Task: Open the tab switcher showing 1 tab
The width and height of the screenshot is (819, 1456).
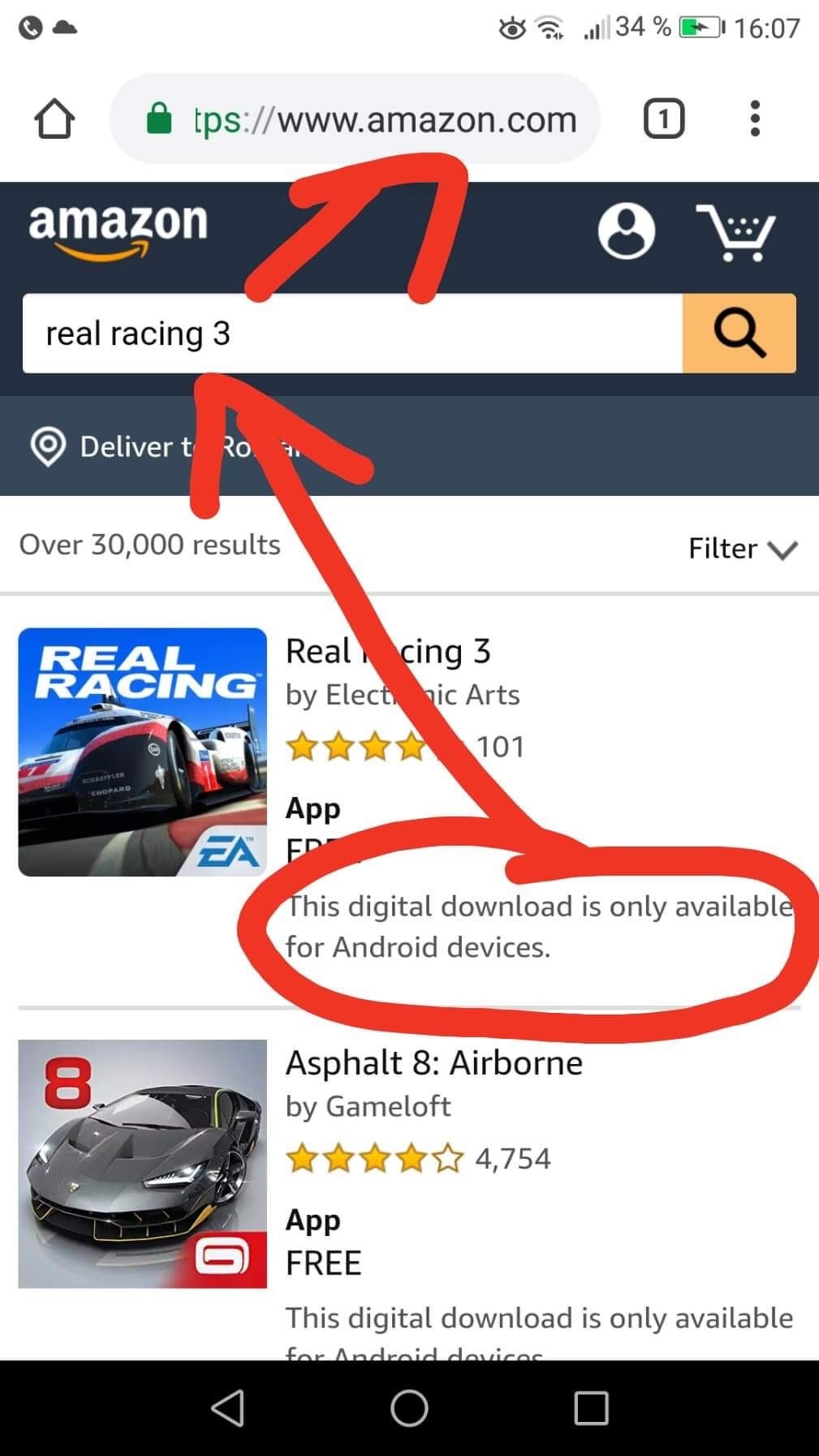Action: coord(664,119)
